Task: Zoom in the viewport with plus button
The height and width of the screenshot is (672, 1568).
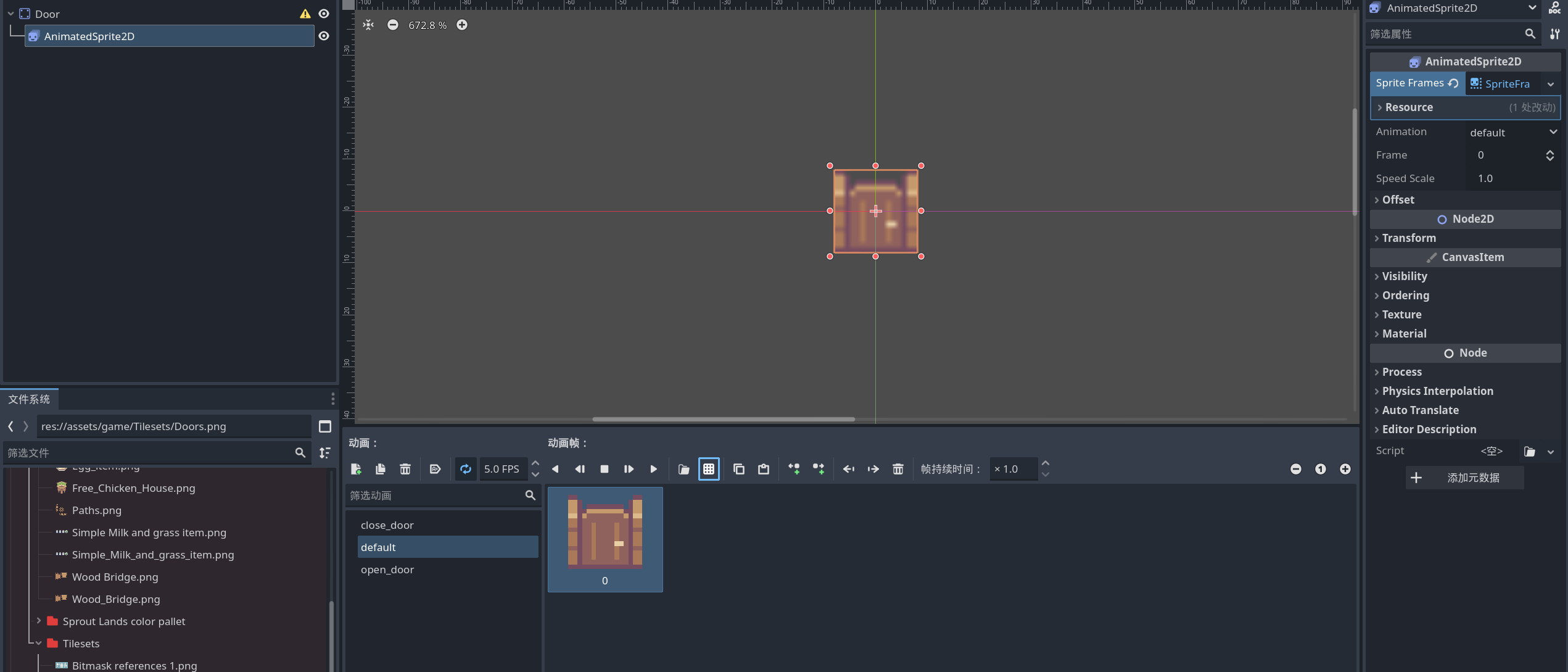Action: [x=462, y=25]
